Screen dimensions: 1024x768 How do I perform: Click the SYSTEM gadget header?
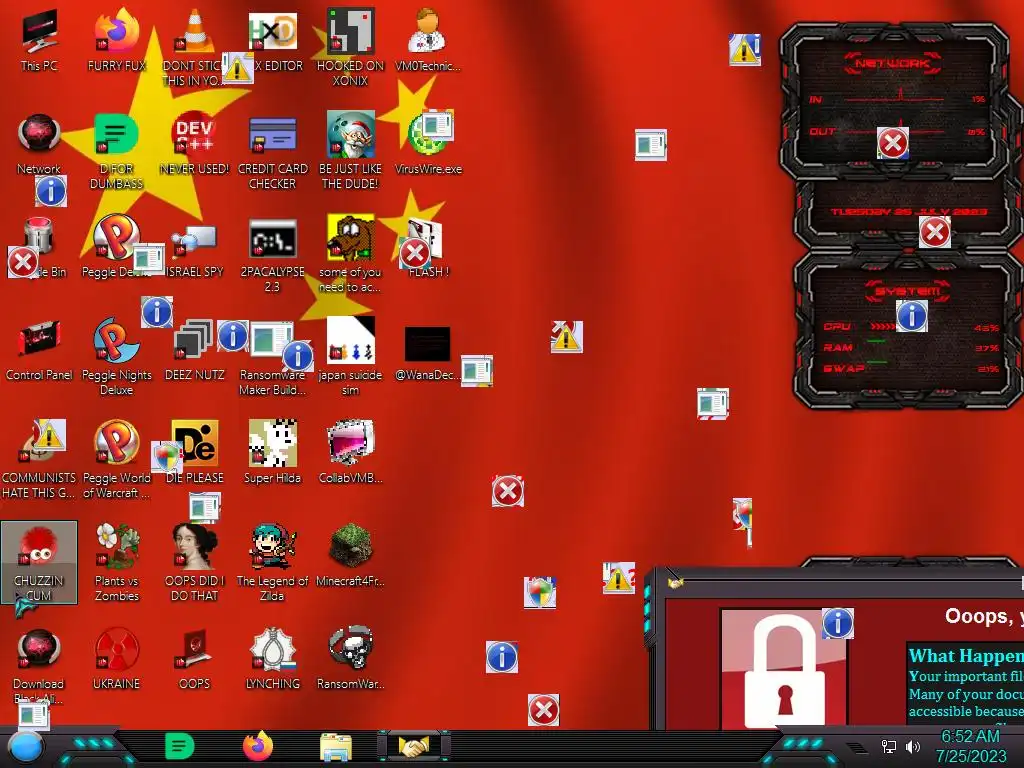click(x=907, y=291)
